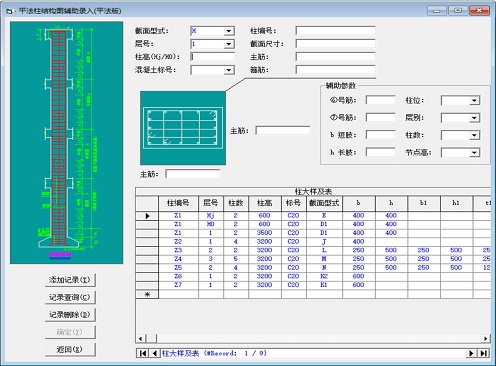Select the 柱数 column header in table

pyautogui.click(x=236, y=203)
